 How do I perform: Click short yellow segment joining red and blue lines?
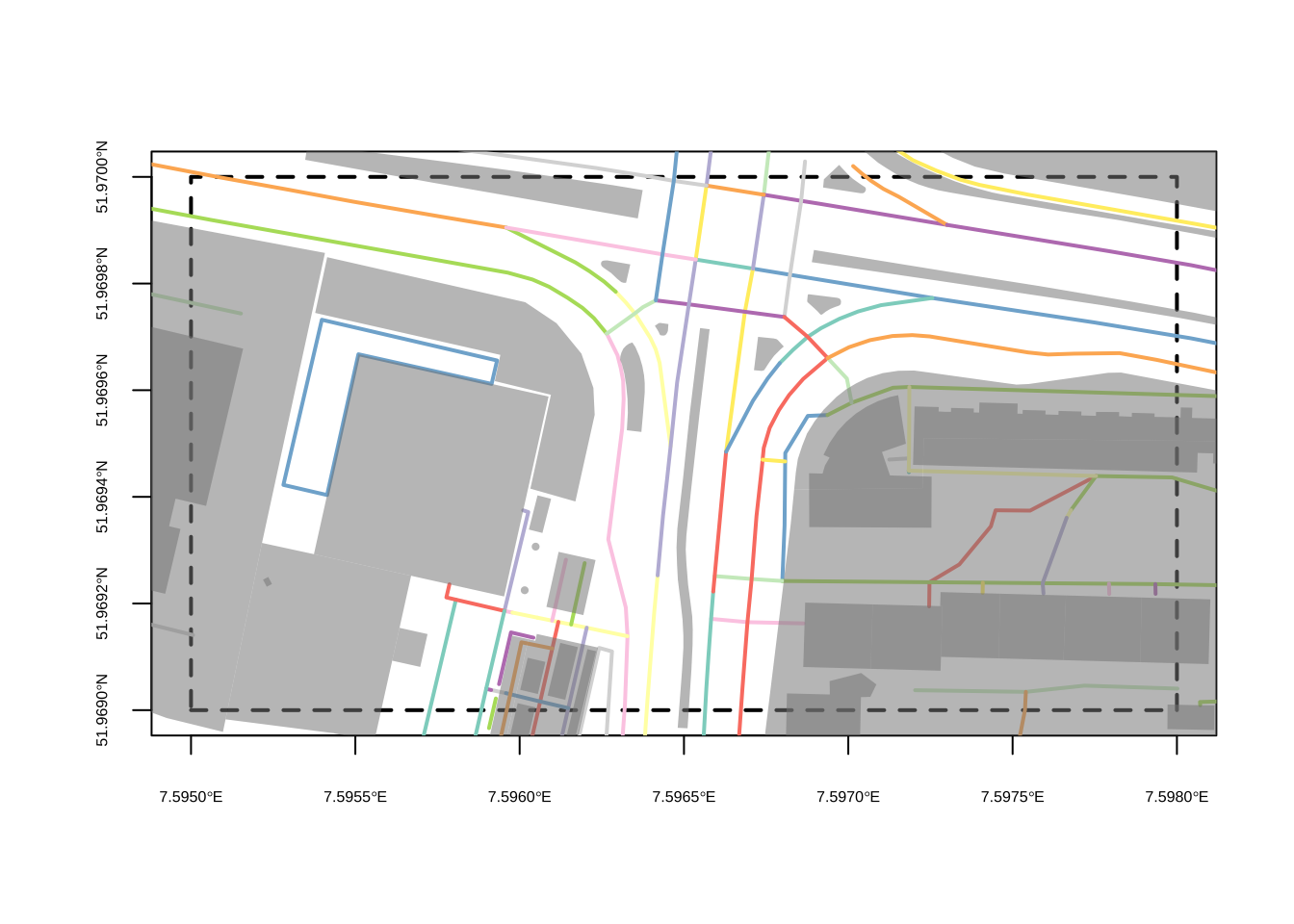(x=774, y=461)
